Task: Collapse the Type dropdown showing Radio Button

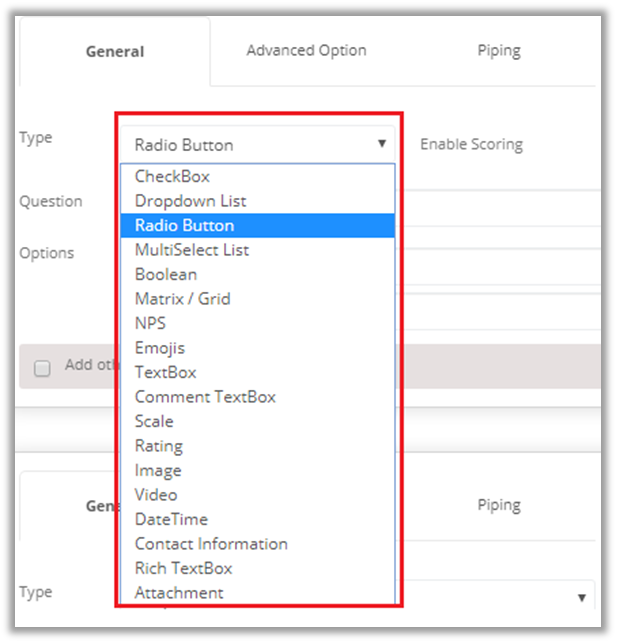Action: pyautogui.click(x=382, y=144)
